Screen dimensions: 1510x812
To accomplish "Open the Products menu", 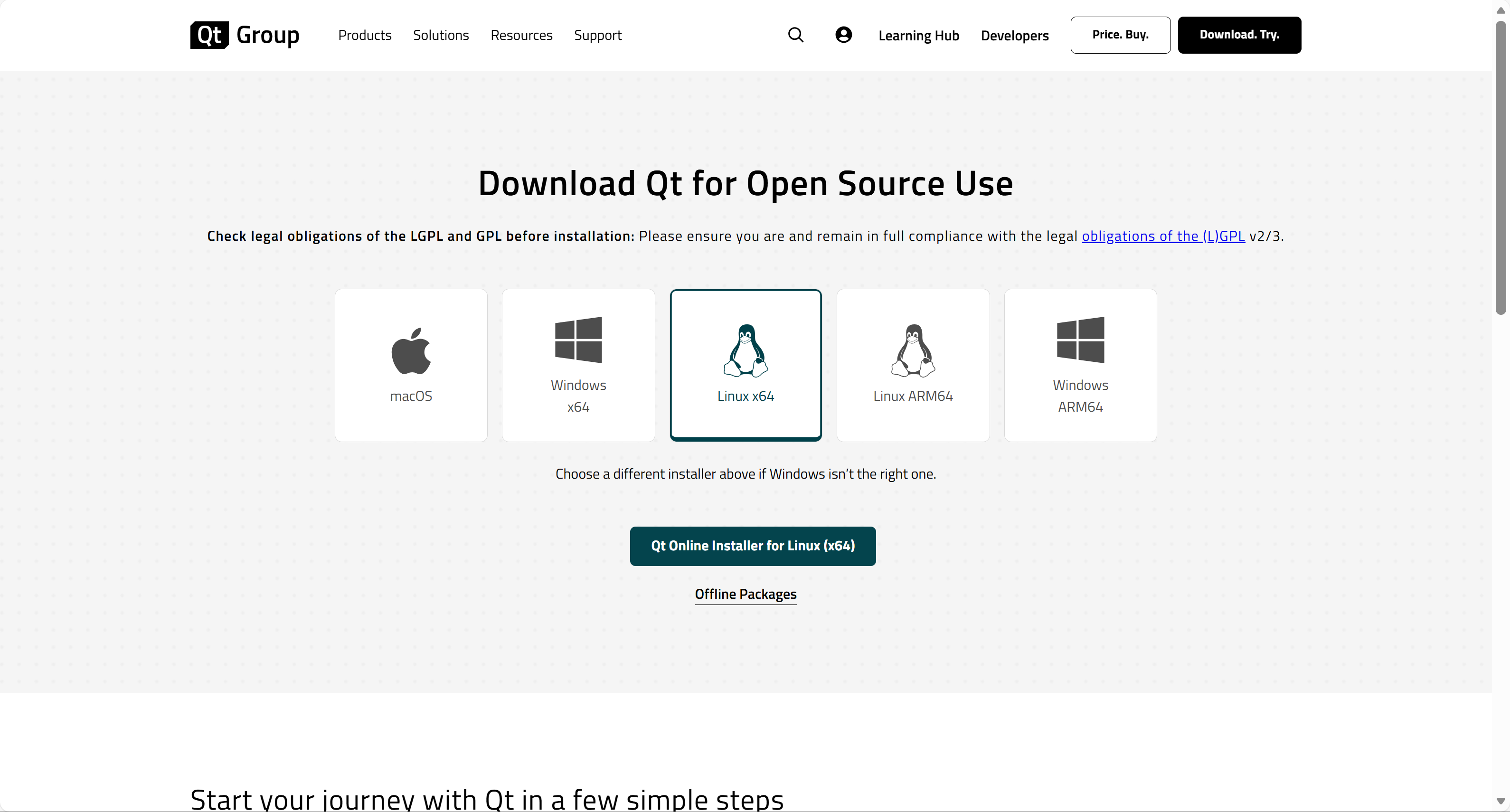I will point(365,35).
